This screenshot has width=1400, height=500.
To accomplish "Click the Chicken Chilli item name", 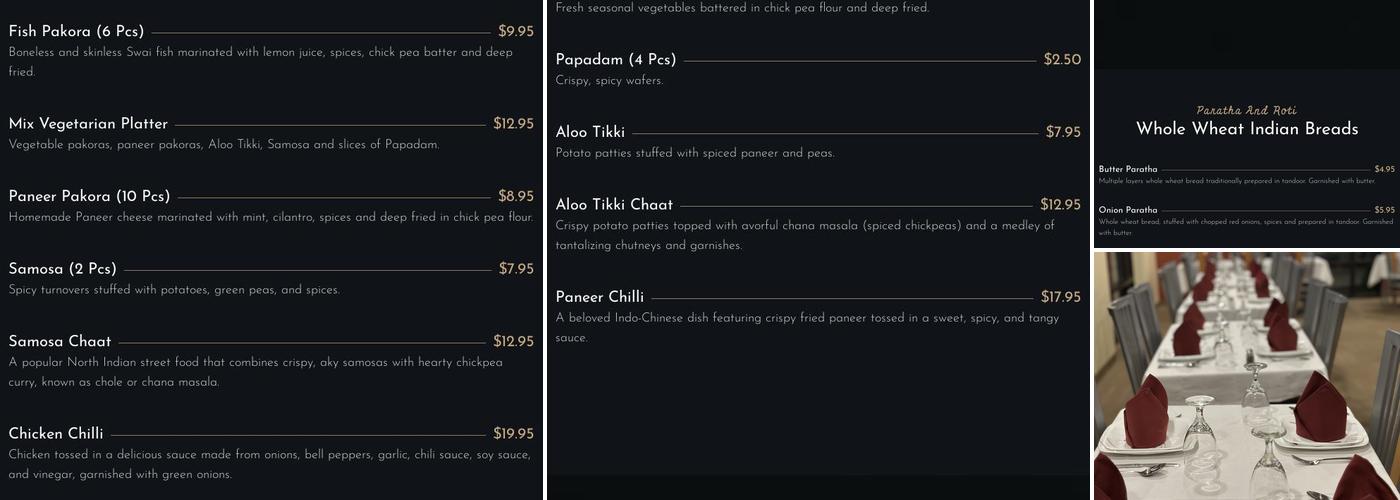I will pyautogui.click(x=56, y=434).
